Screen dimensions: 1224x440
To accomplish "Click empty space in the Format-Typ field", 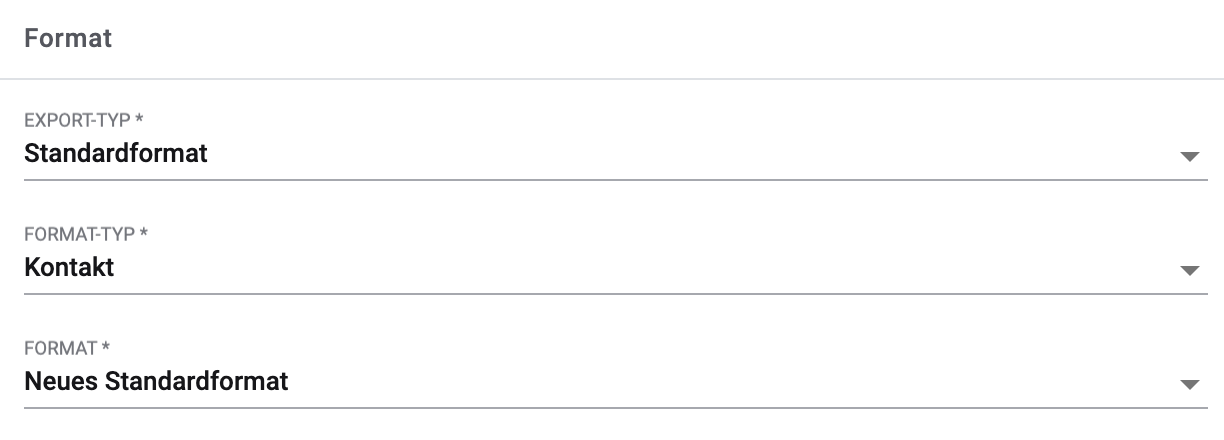I will 650,269.
